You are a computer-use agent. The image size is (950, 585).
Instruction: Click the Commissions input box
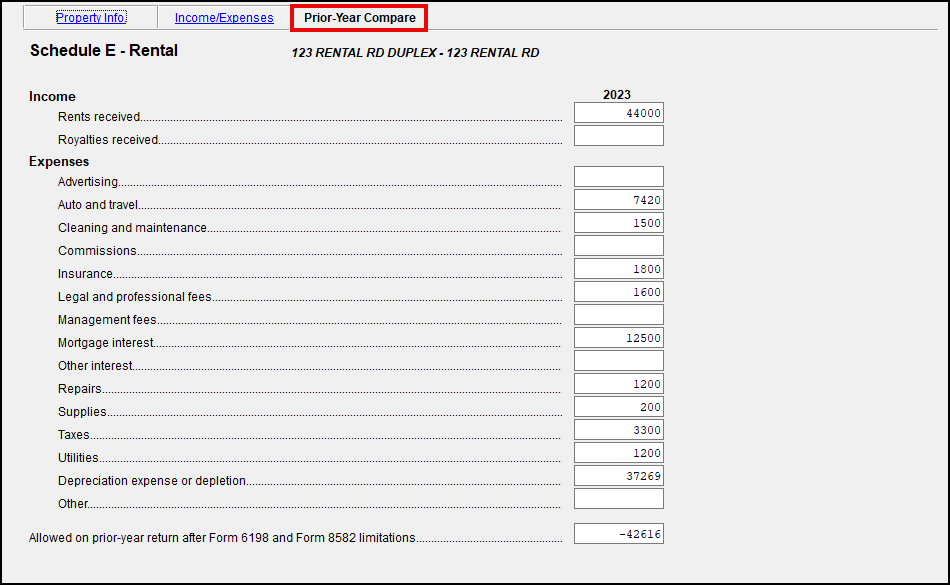[x=619, y=246]
